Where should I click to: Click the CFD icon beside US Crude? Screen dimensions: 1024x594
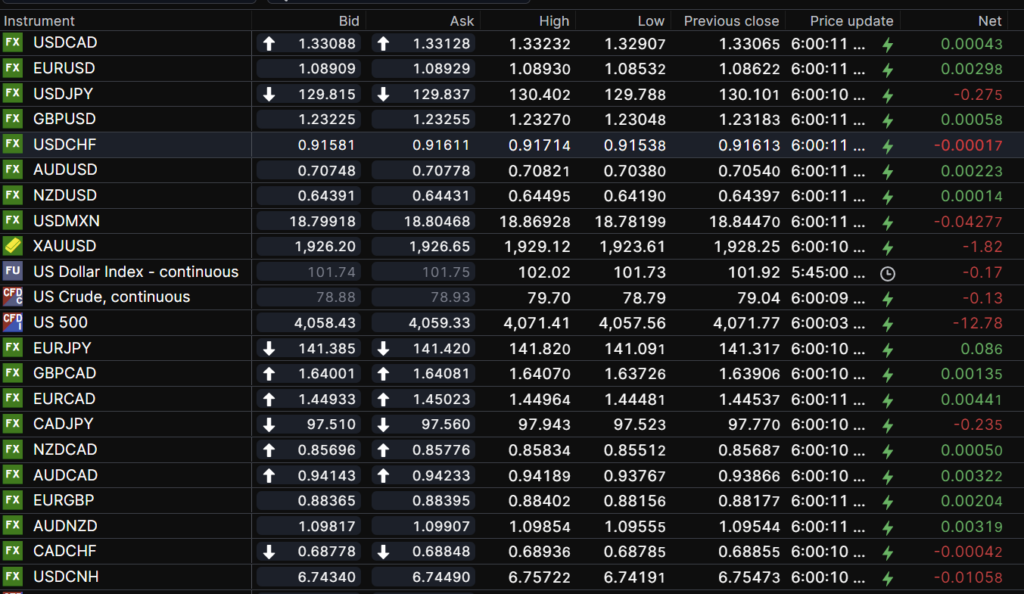(12, 297)
